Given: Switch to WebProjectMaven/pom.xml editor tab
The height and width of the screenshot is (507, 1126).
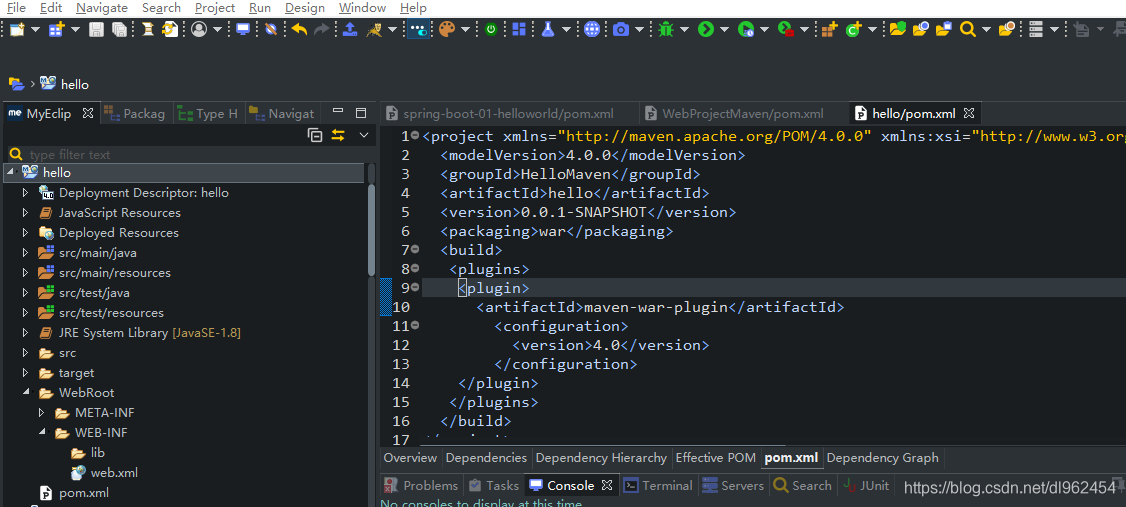Looking at the screenshot, I should click(735, 113).
